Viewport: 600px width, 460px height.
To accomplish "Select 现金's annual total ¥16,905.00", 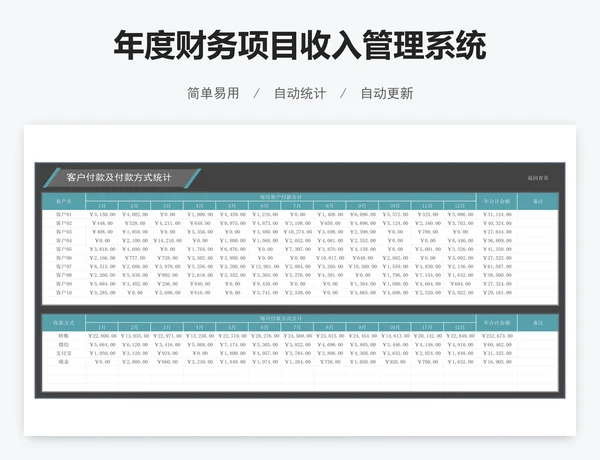I will pyautogui.click(x=497, y=362).
